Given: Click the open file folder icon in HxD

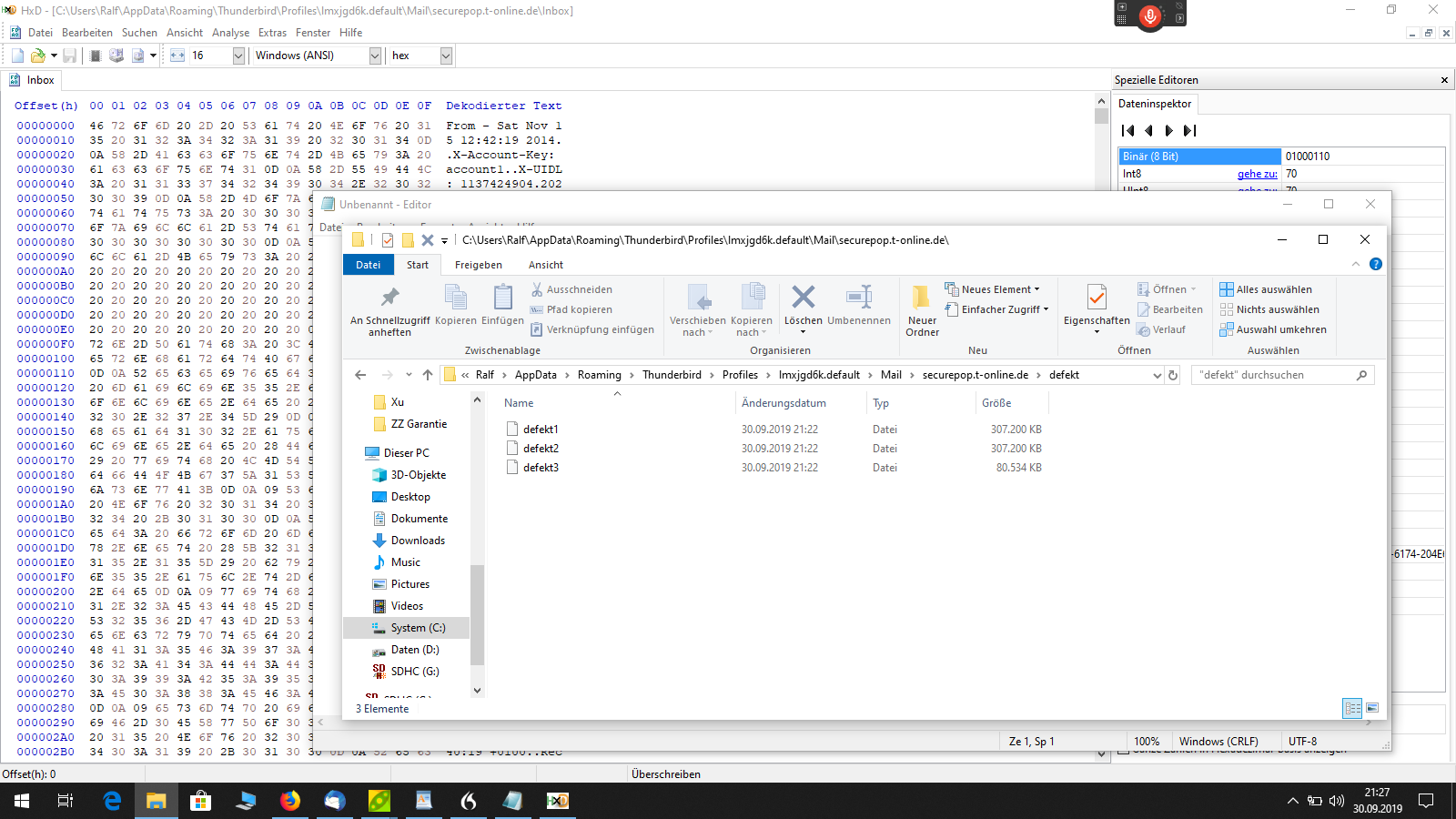Looking at the screenshot, I should tap(38, 56).
